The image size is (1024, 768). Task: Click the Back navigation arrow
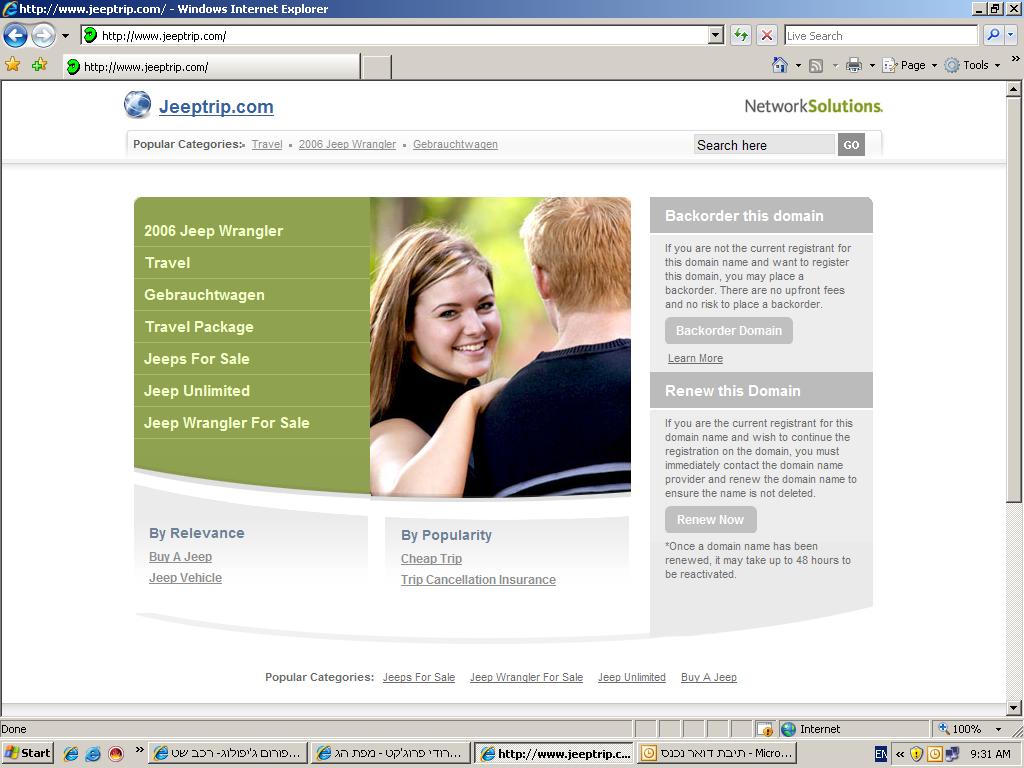tap(15, 36)
